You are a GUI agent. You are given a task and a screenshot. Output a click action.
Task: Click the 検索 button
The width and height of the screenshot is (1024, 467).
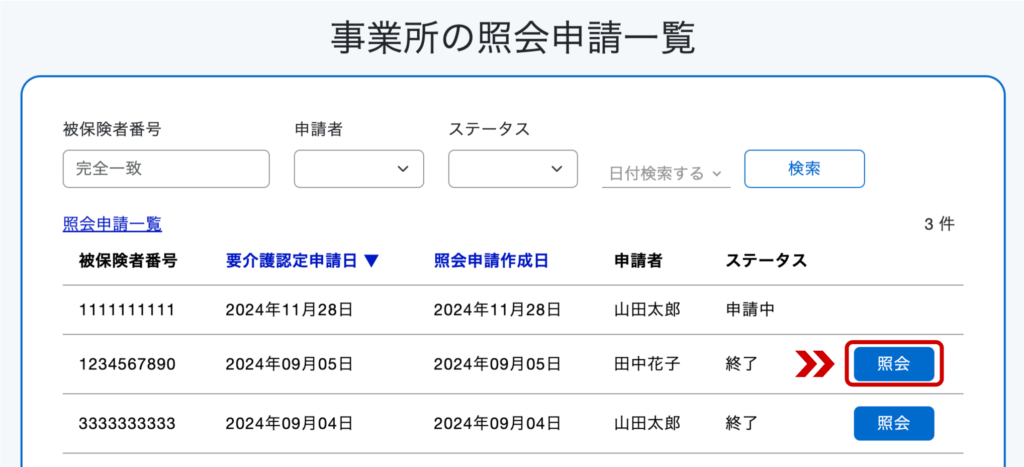coord(805,169)
